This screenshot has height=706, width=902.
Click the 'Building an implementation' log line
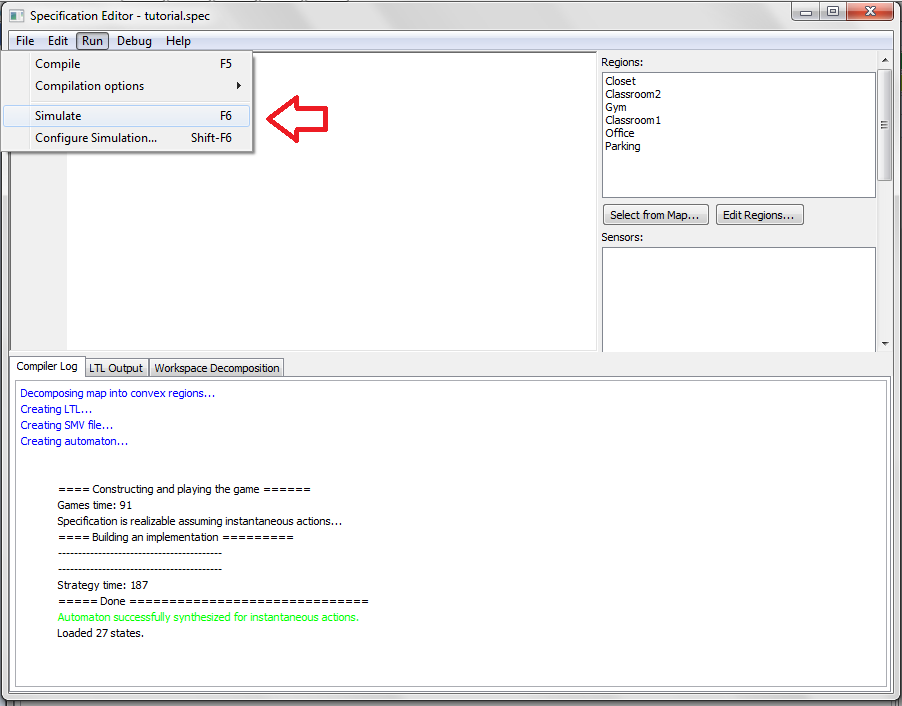coord(175,537)
